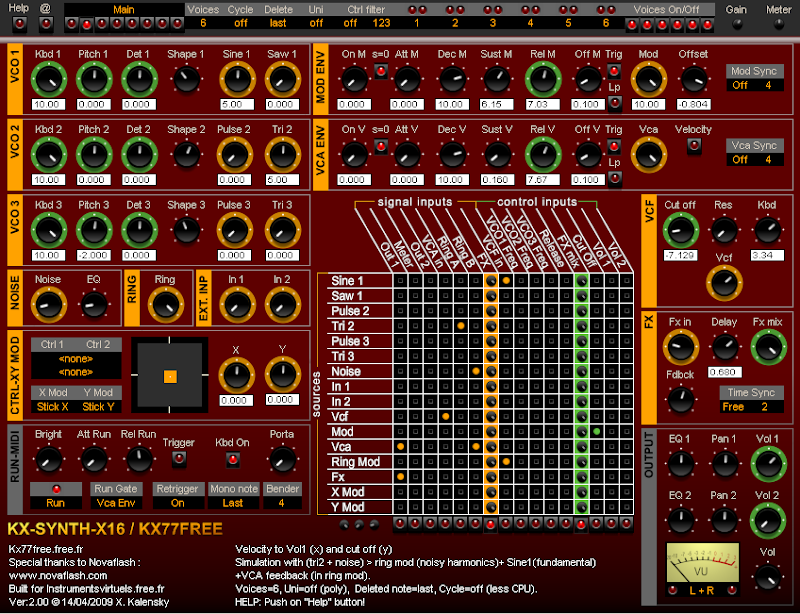800x614 pixels.
Task: Click the Pitch 3 value field -2.000
Action: point(94,255)
